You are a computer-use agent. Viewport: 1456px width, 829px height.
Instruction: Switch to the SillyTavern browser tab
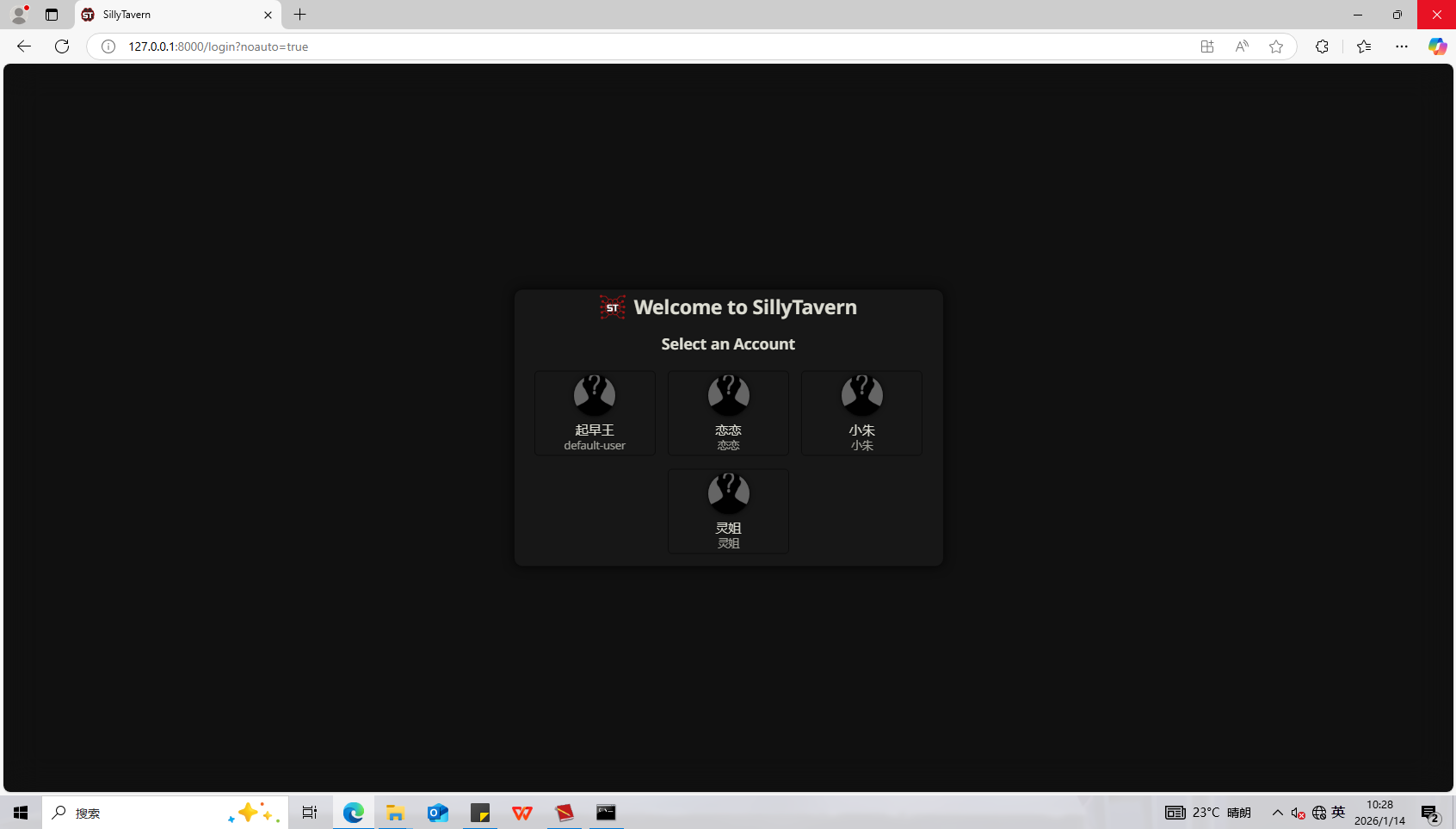point(178,15)
